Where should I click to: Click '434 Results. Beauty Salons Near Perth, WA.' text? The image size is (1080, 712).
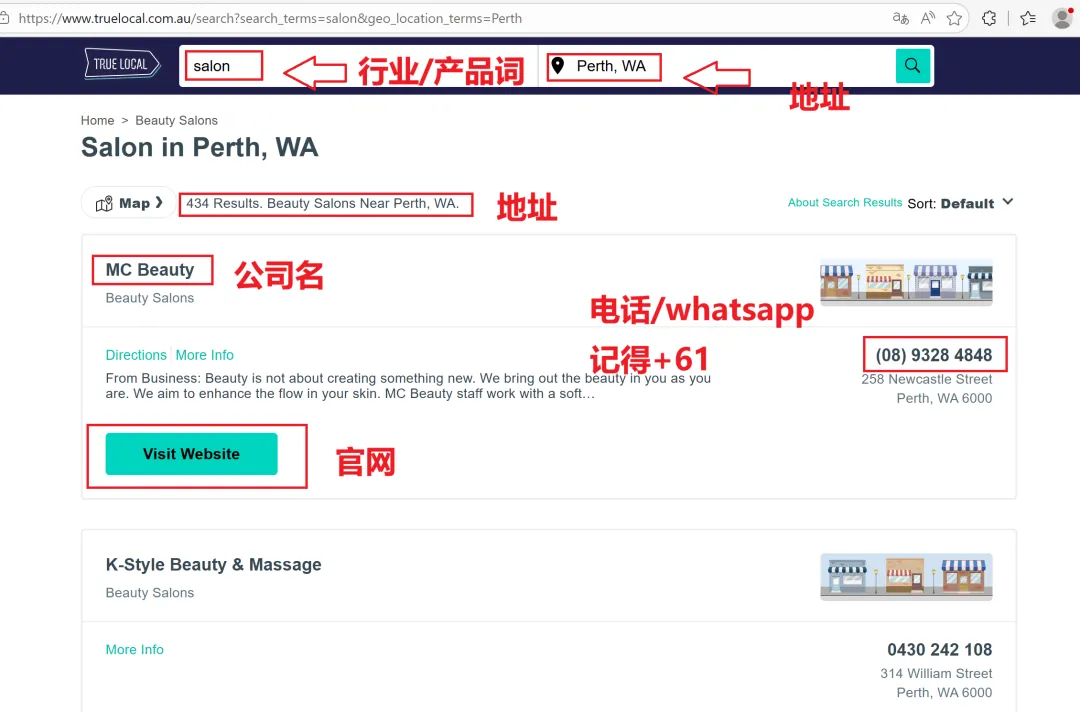322,204
